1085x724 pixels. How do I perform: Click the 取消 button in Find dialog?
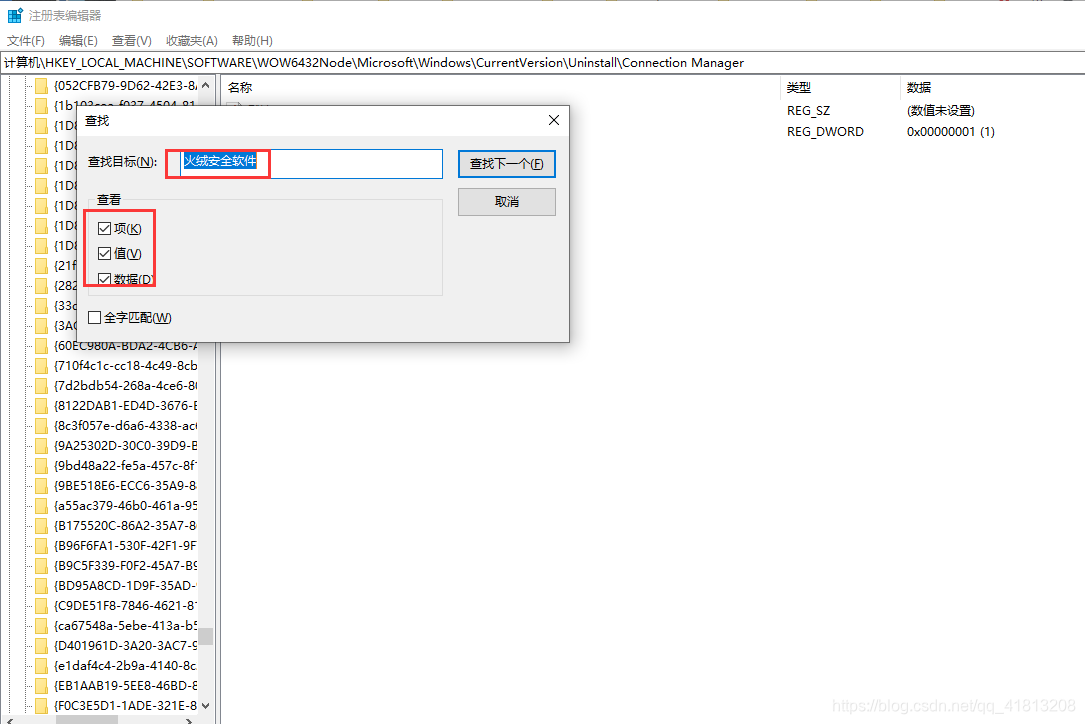[x=507, y=201]
